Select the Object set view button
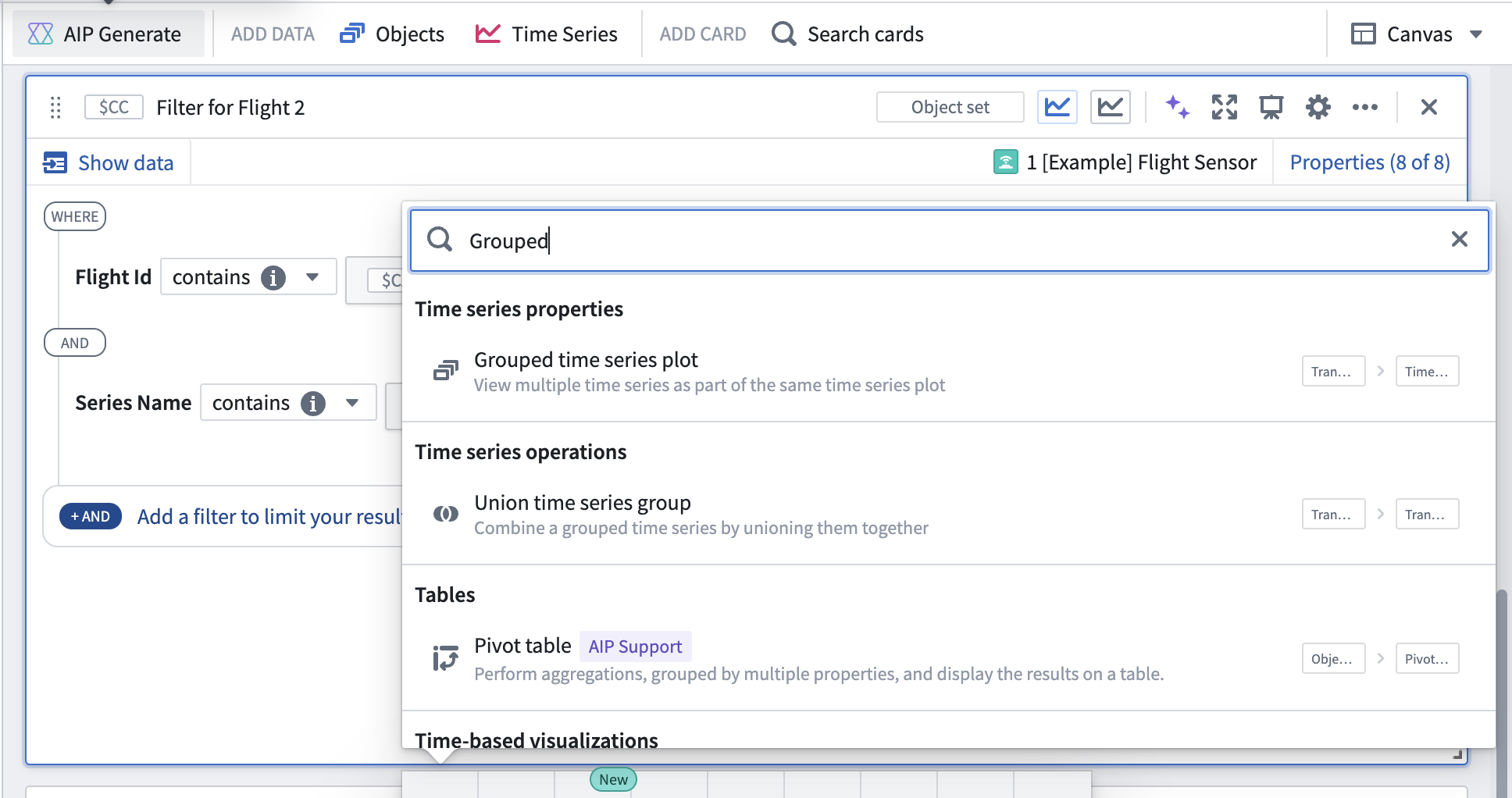1512x798 pixels. point(950,107)
